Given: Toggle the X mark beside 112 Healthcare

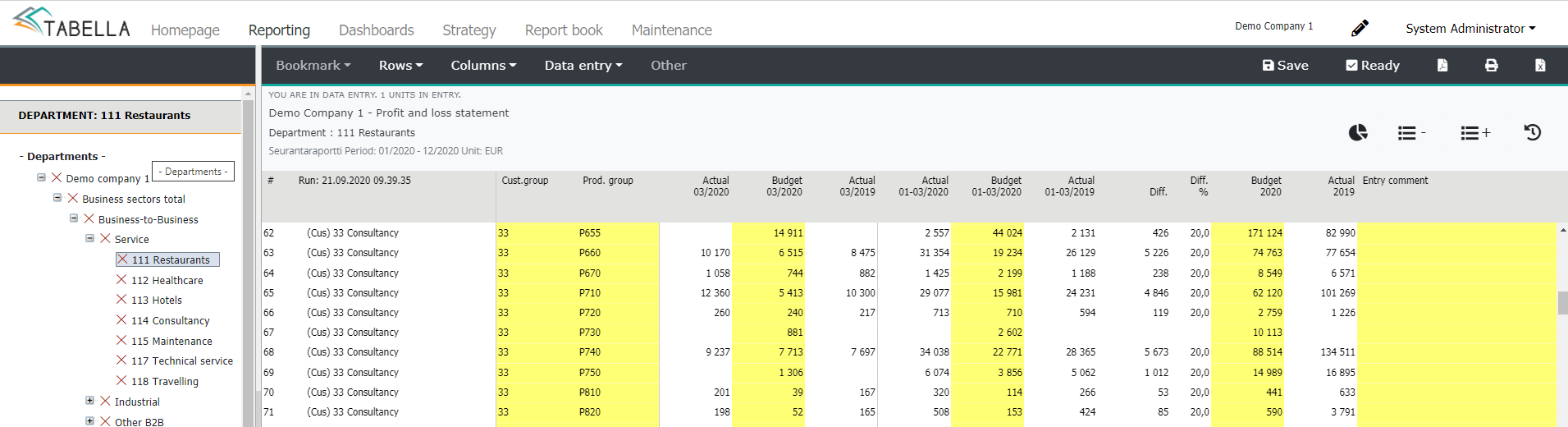Looking at the screenshot, I should pyautogui.click(x=121, y=280).
